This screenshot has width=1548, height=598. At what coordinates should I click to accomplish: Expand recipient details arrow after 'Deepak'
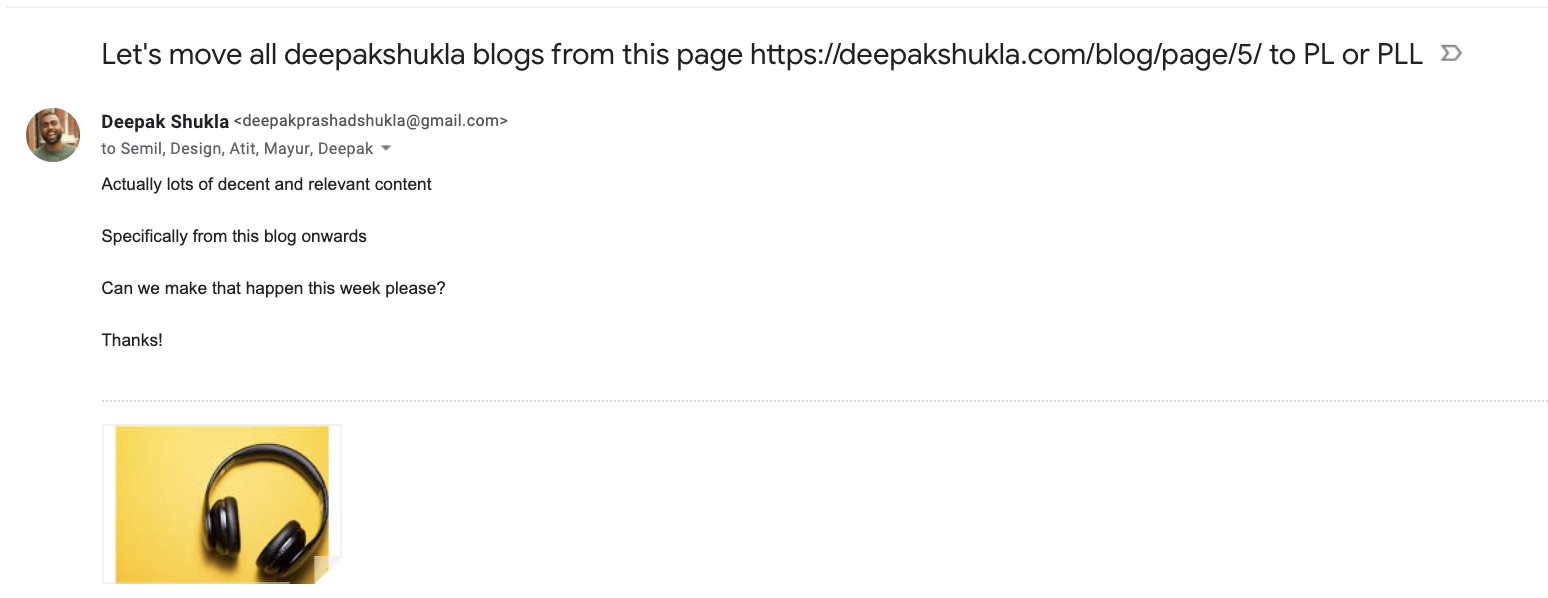(x=387, y=149)
